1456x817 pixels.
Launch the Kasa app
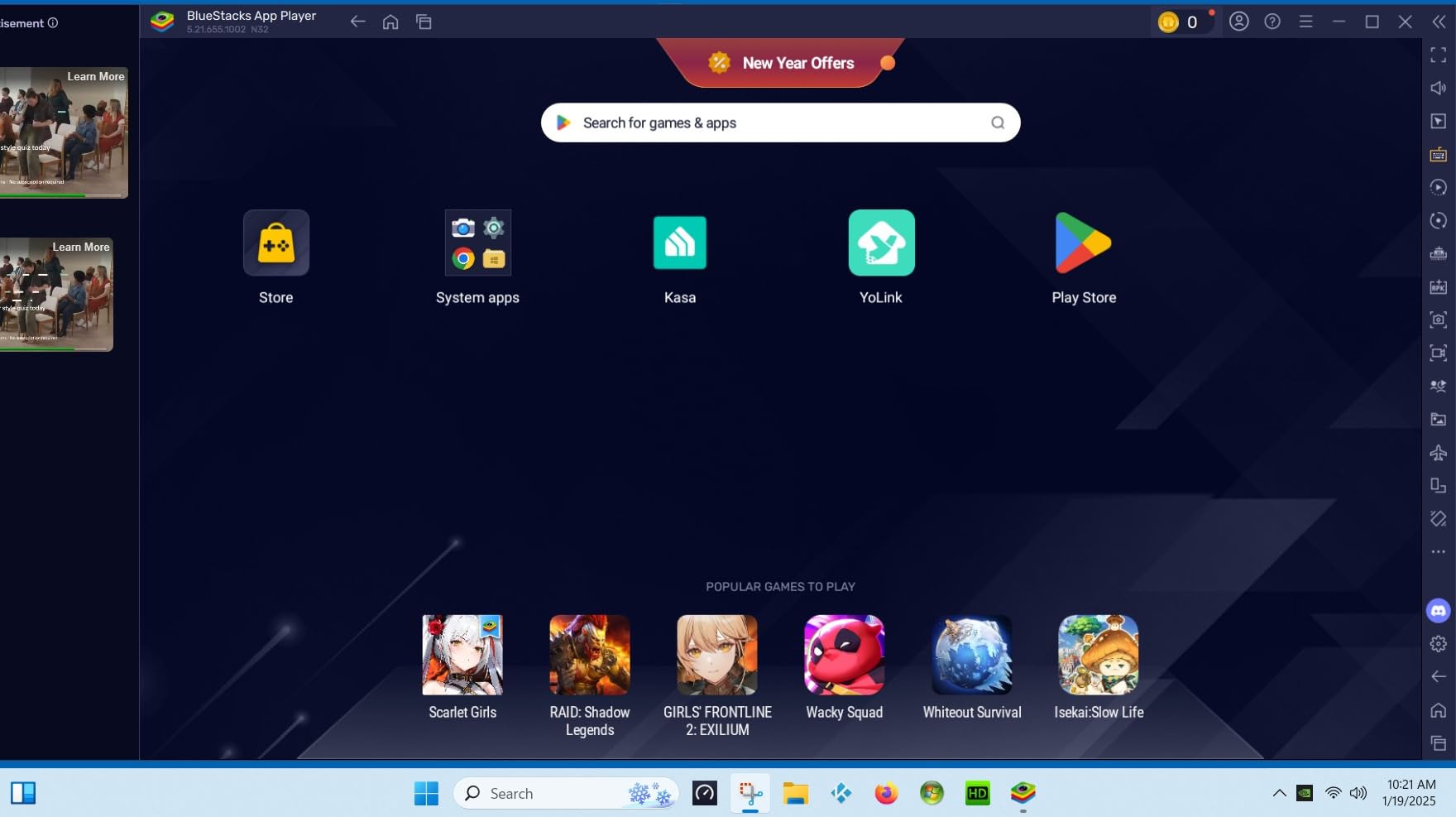click(x=680, y=243)
